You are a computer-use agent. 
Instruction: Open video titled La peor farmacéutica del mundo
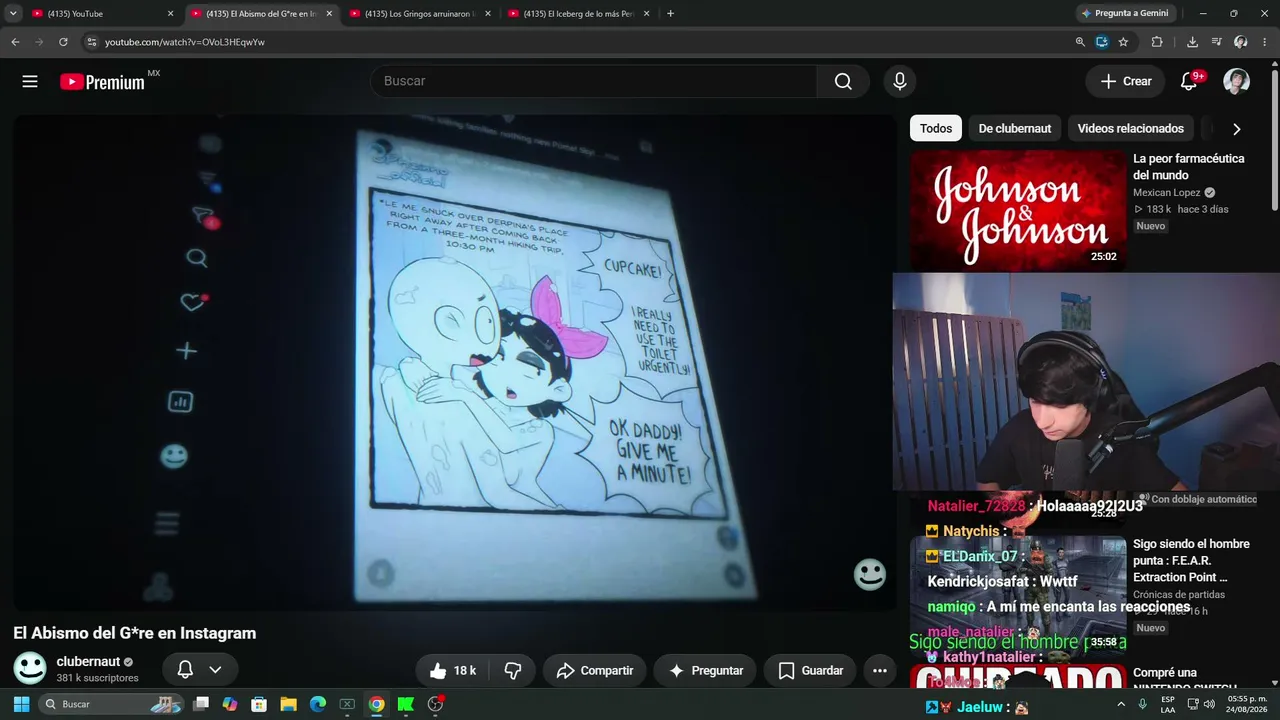coord(1189,167)
